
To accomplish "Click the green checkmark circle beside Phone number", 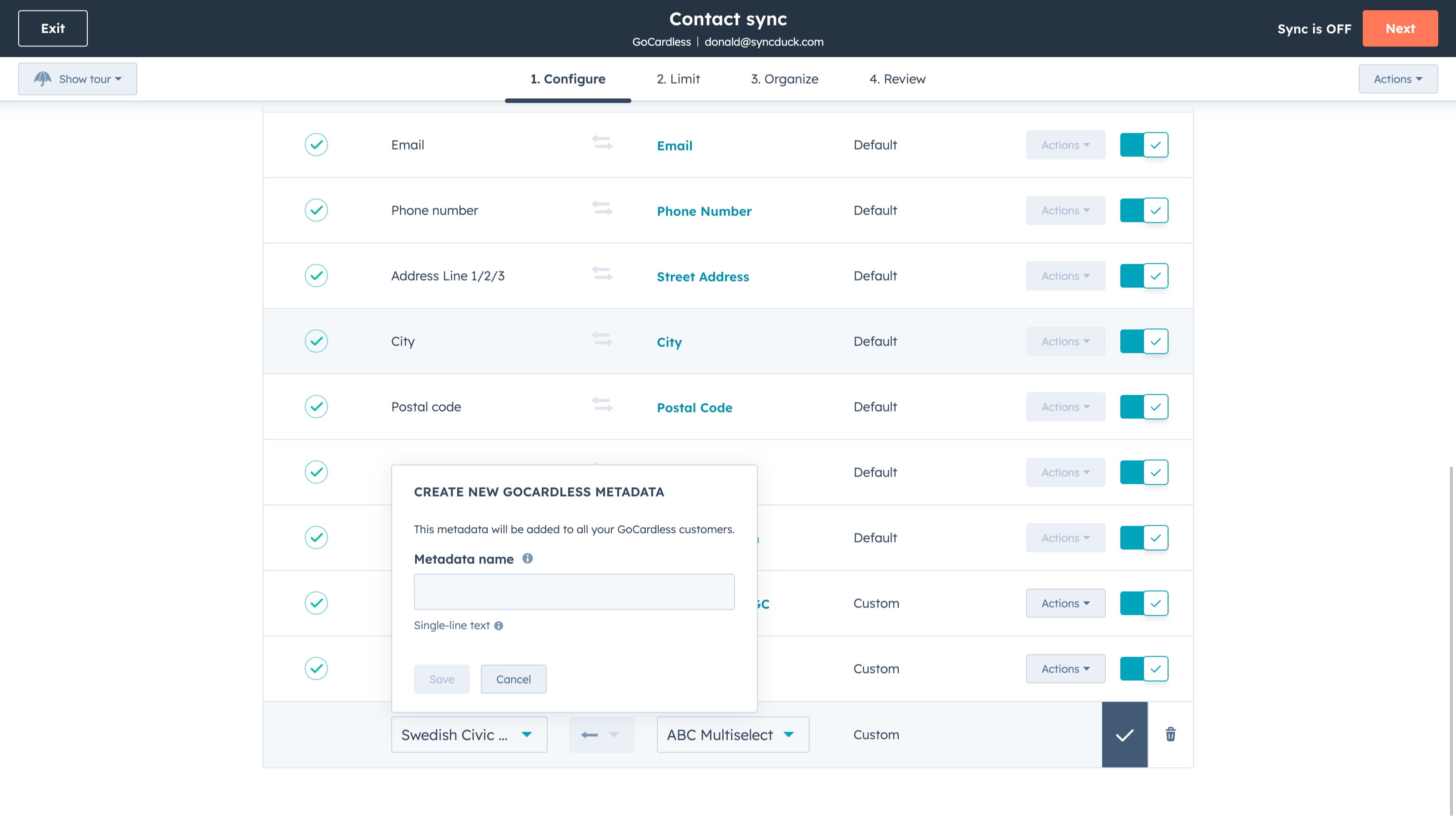I will tap(316, 210).
